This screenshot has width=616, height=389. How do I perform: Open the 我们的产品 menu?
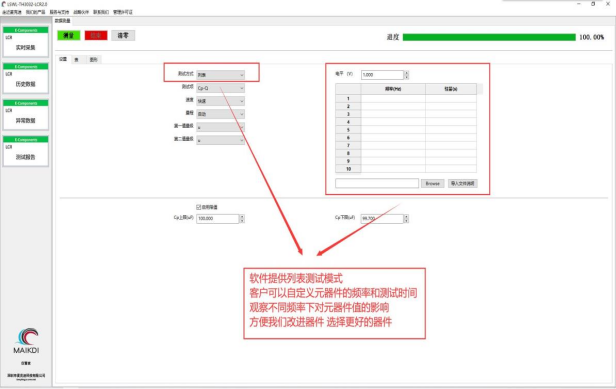pyautogui.click(x=36, y=12)
